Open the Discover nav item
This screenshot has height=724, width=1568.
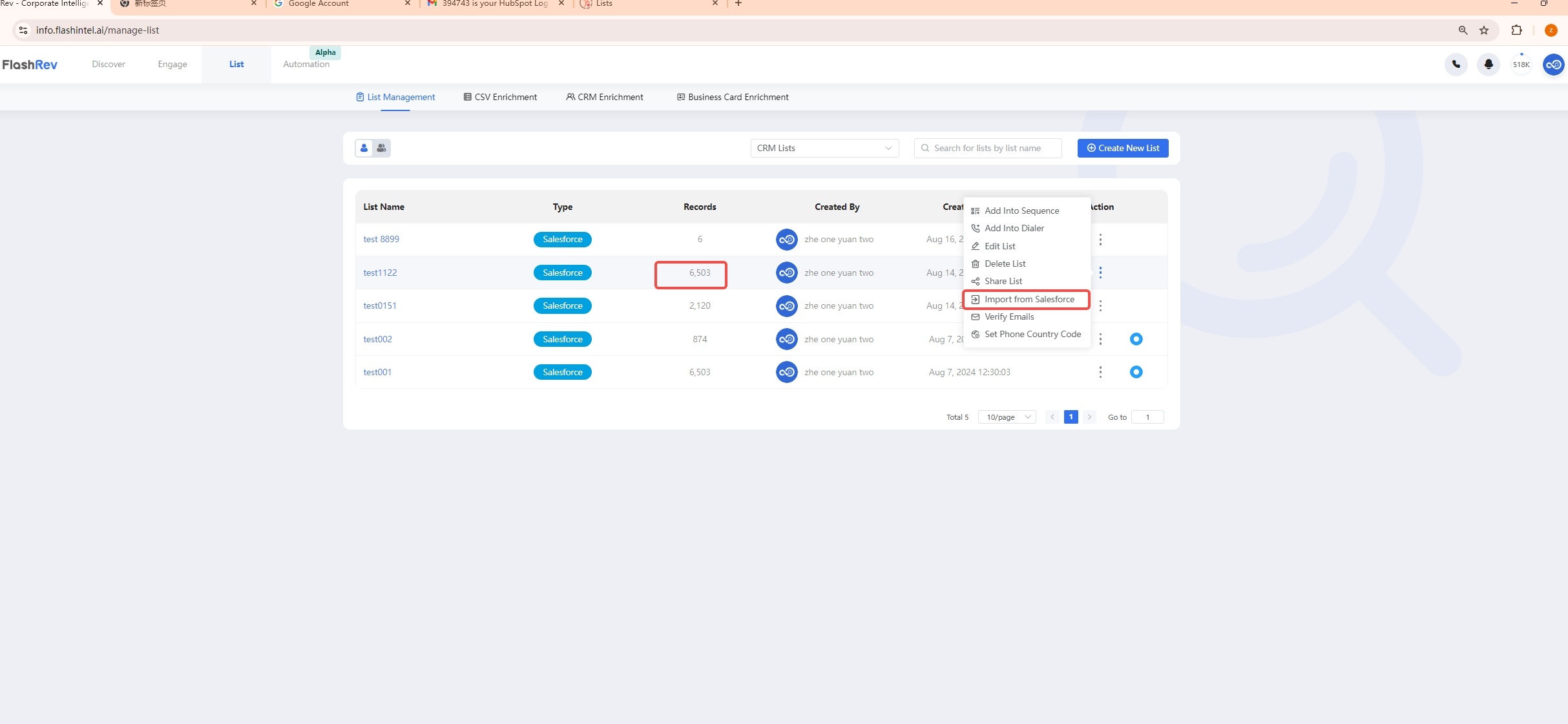coord(109,64)
